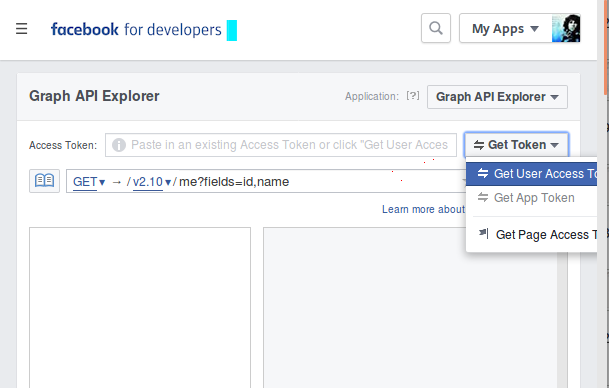Image resolution: width=609 pixels, height=388 pixels.
Task: Open the Graph API Explorer application dropdown
Action: [497, 97]
